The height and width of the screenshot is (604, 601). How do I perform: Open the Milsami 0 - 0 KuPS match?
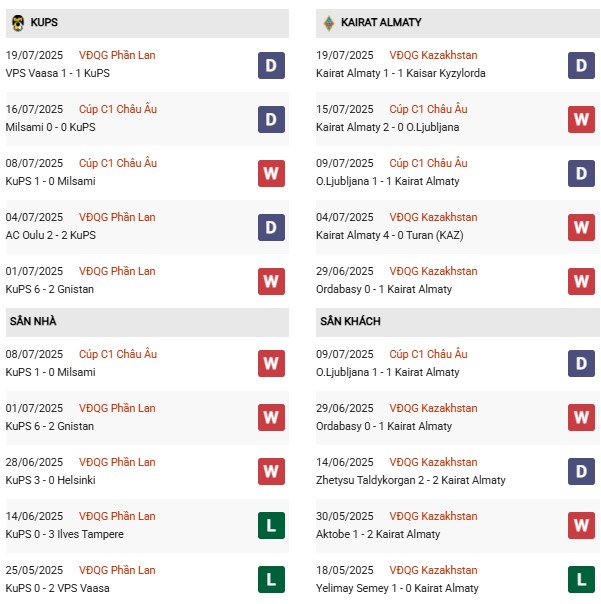[48, 127]
